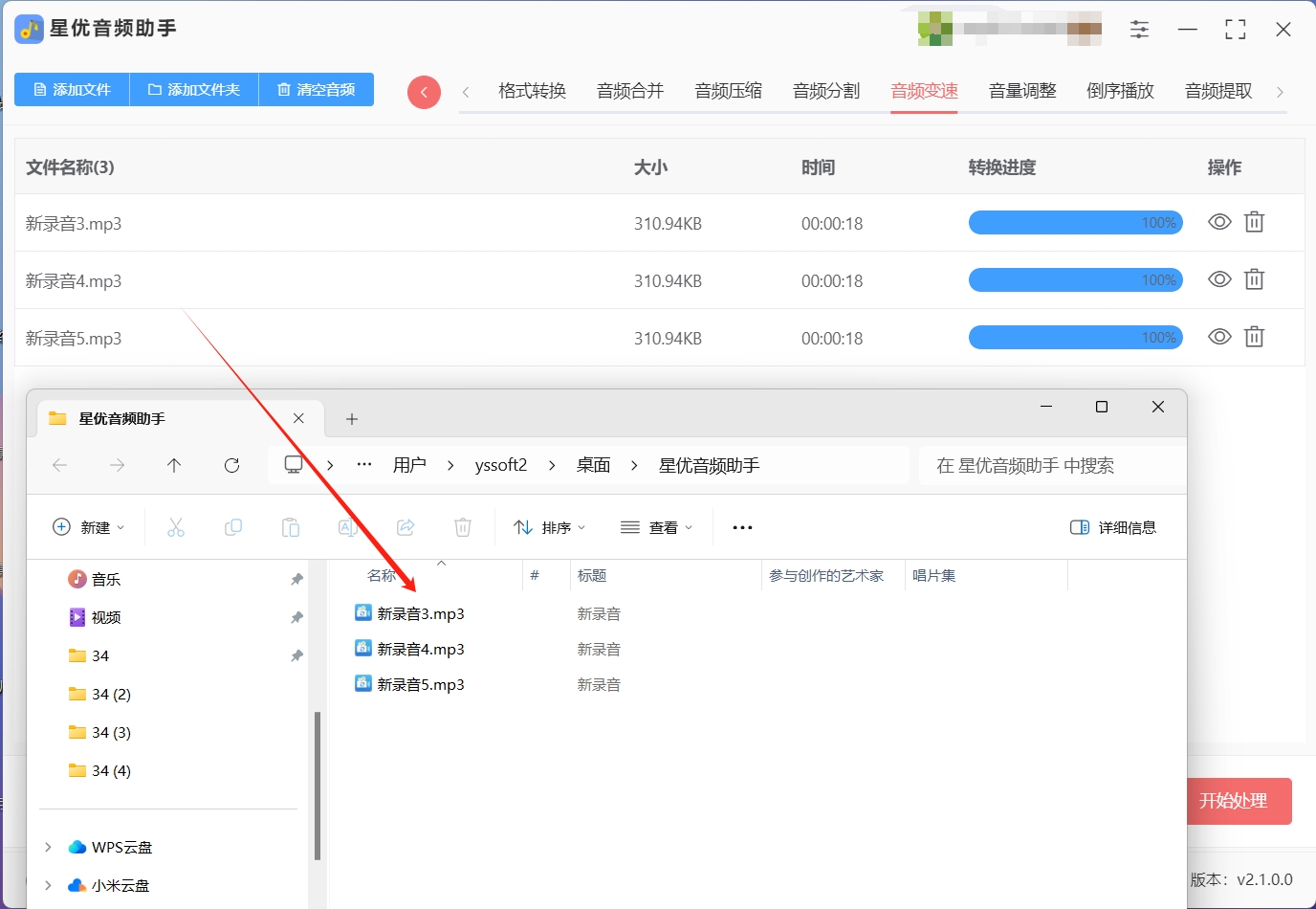Image resolution: width=1316 pixels, height=909 pixels.
Task: Add a new tab in File Explorer
Action: 352,419
